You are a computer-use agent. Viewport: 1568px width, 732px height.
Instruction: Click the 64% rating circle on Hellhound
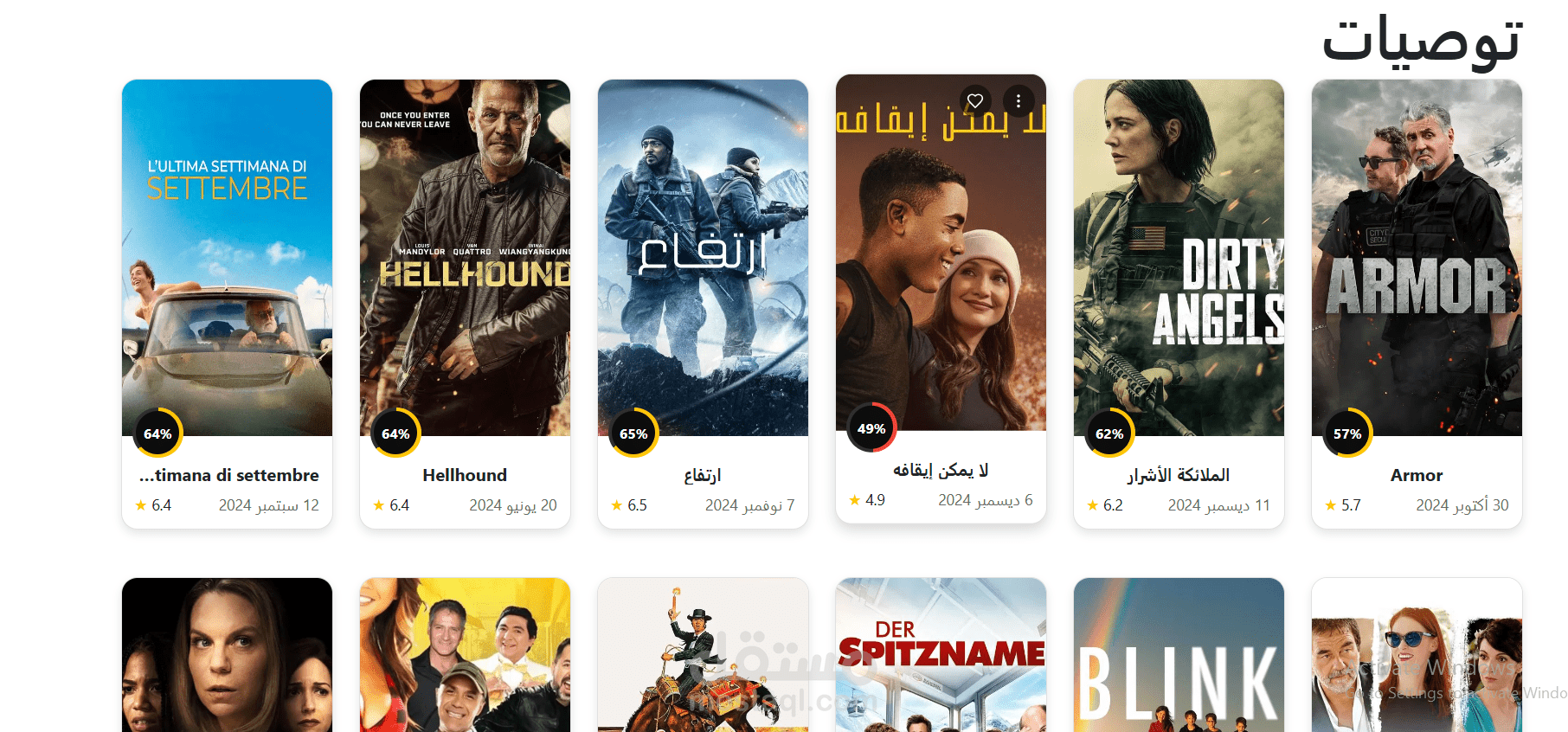(395, 433)
